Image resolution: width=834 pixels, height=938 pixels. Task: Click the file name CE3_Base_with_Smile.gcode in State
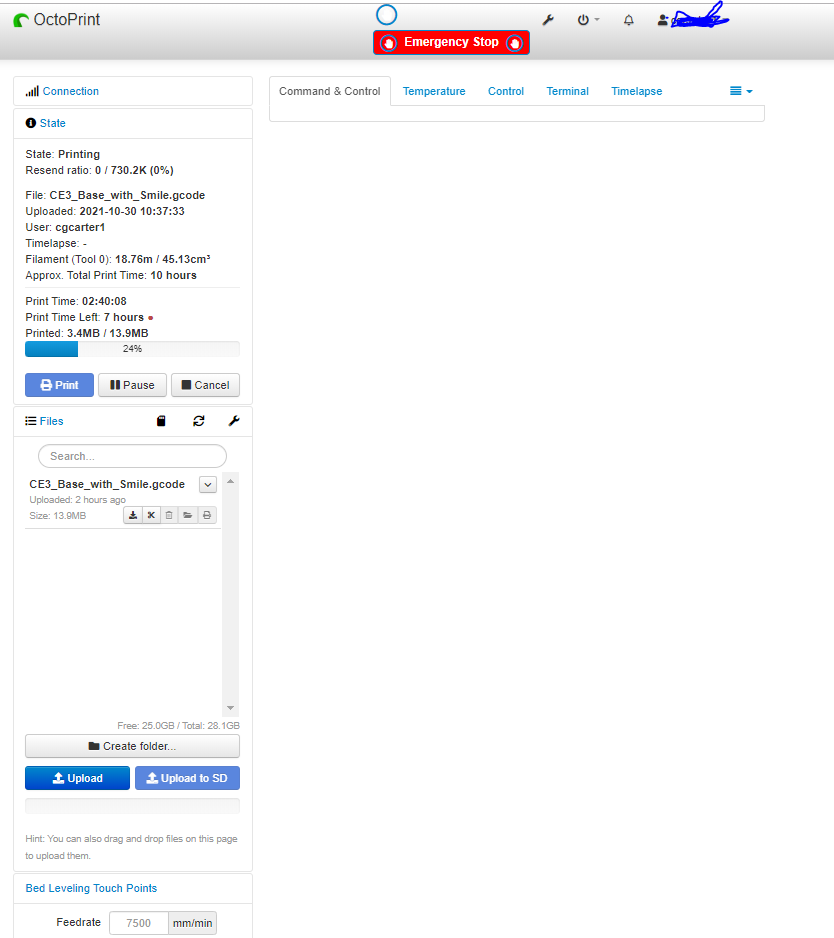(x=127, y=195)
